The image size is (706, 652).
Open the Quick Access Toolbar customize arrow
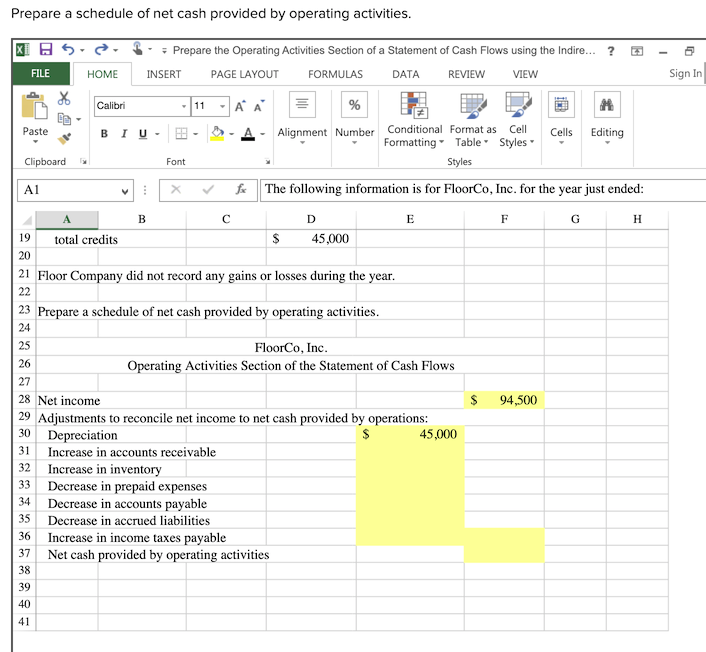click(164, 50)
